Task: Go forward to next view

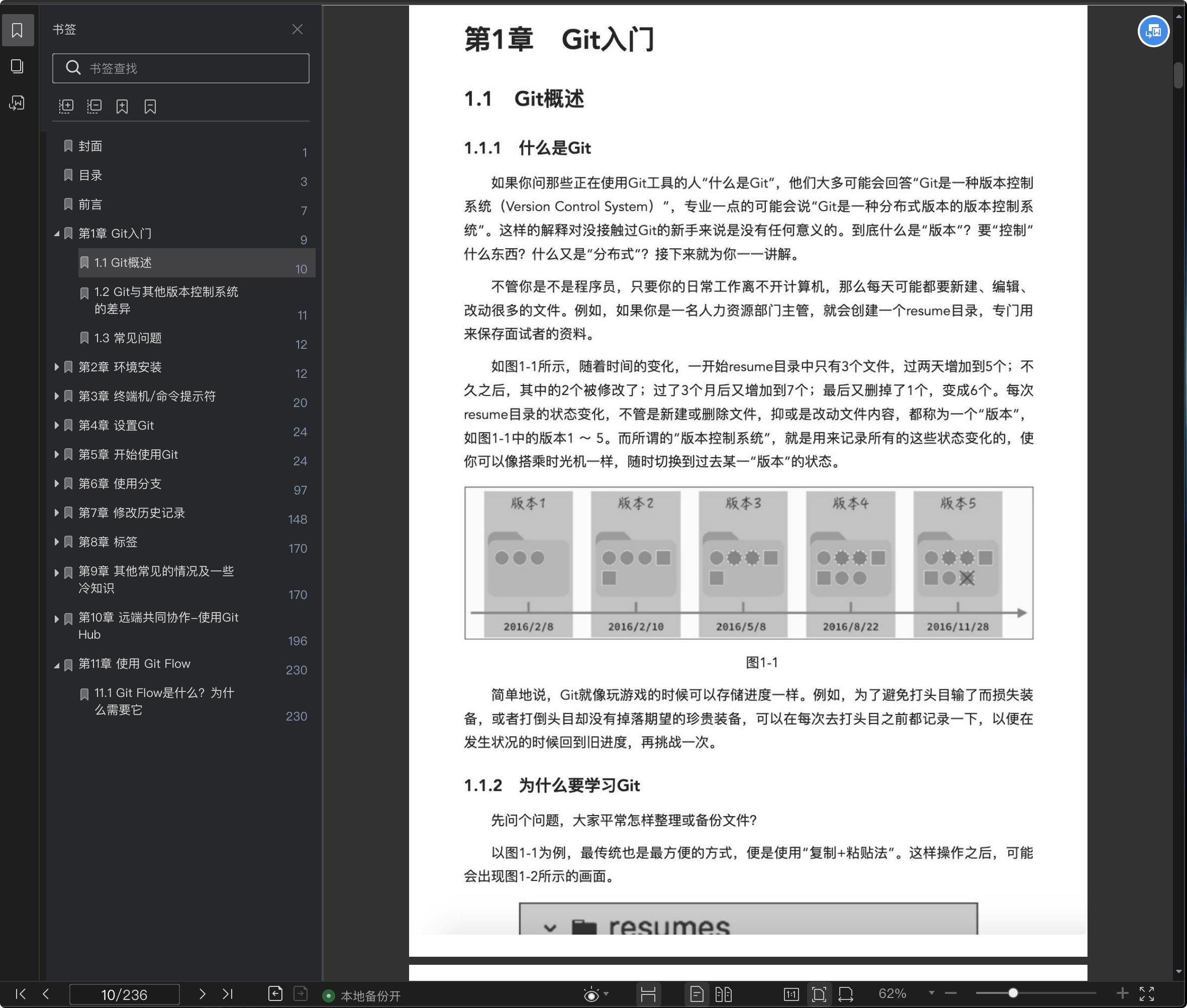Action: pos(301,994)
